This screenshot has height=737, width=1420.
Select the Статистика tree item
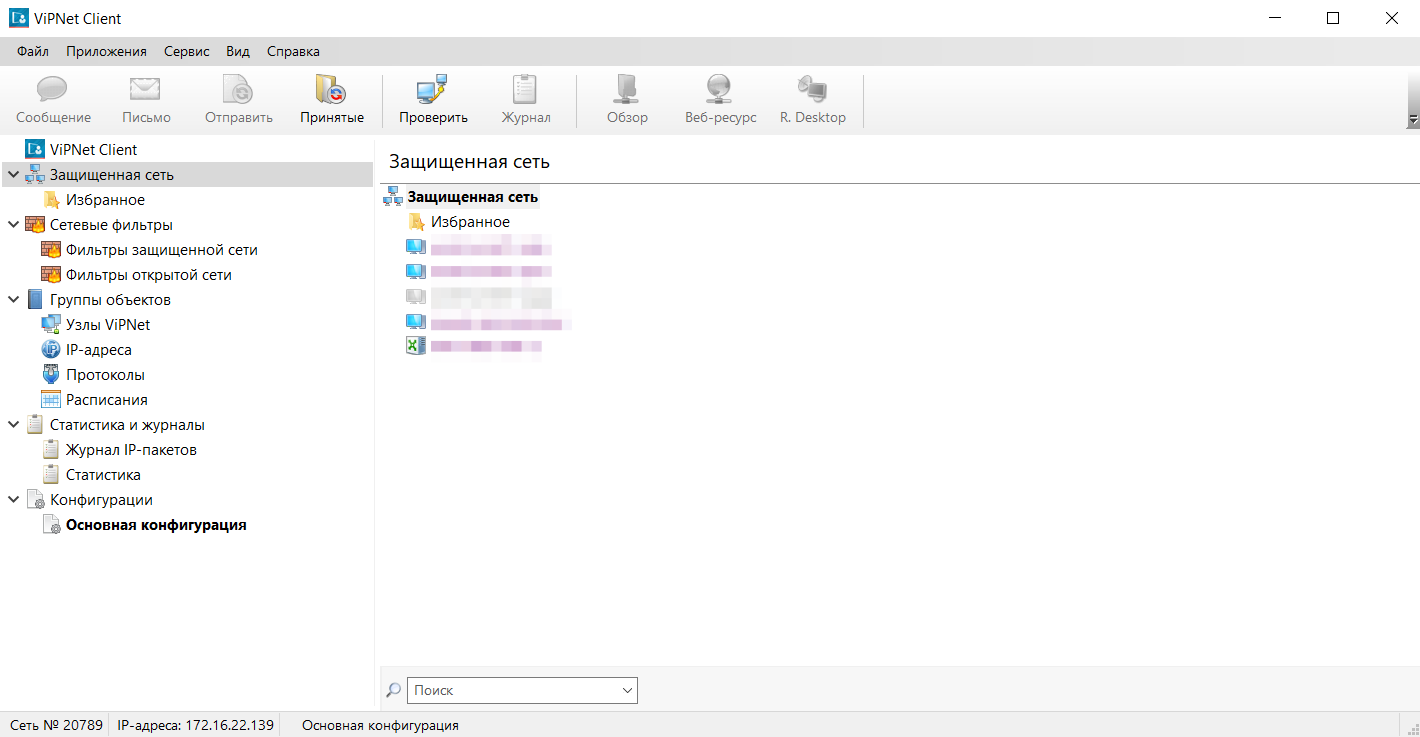click(102, 475)
